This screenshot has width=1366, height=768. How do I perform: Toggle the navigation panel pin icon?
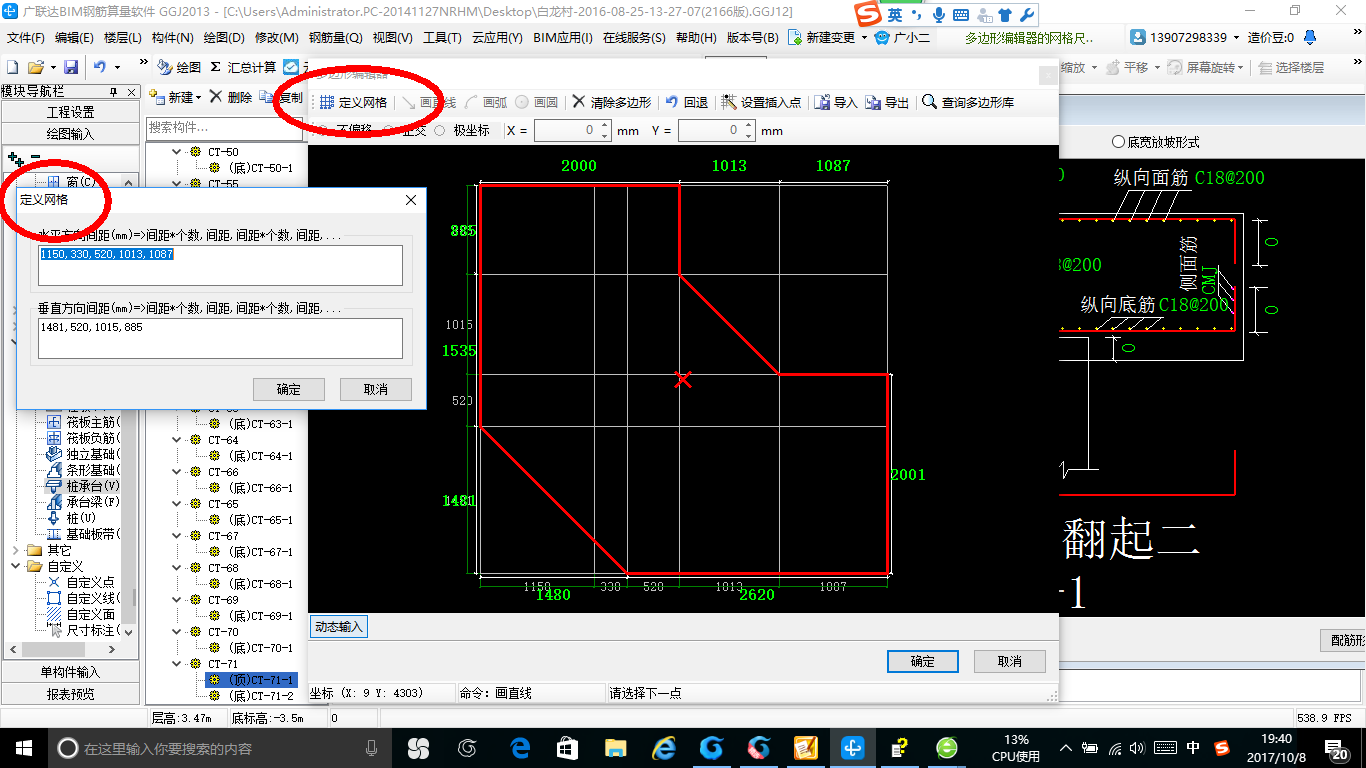coord(114,91)
